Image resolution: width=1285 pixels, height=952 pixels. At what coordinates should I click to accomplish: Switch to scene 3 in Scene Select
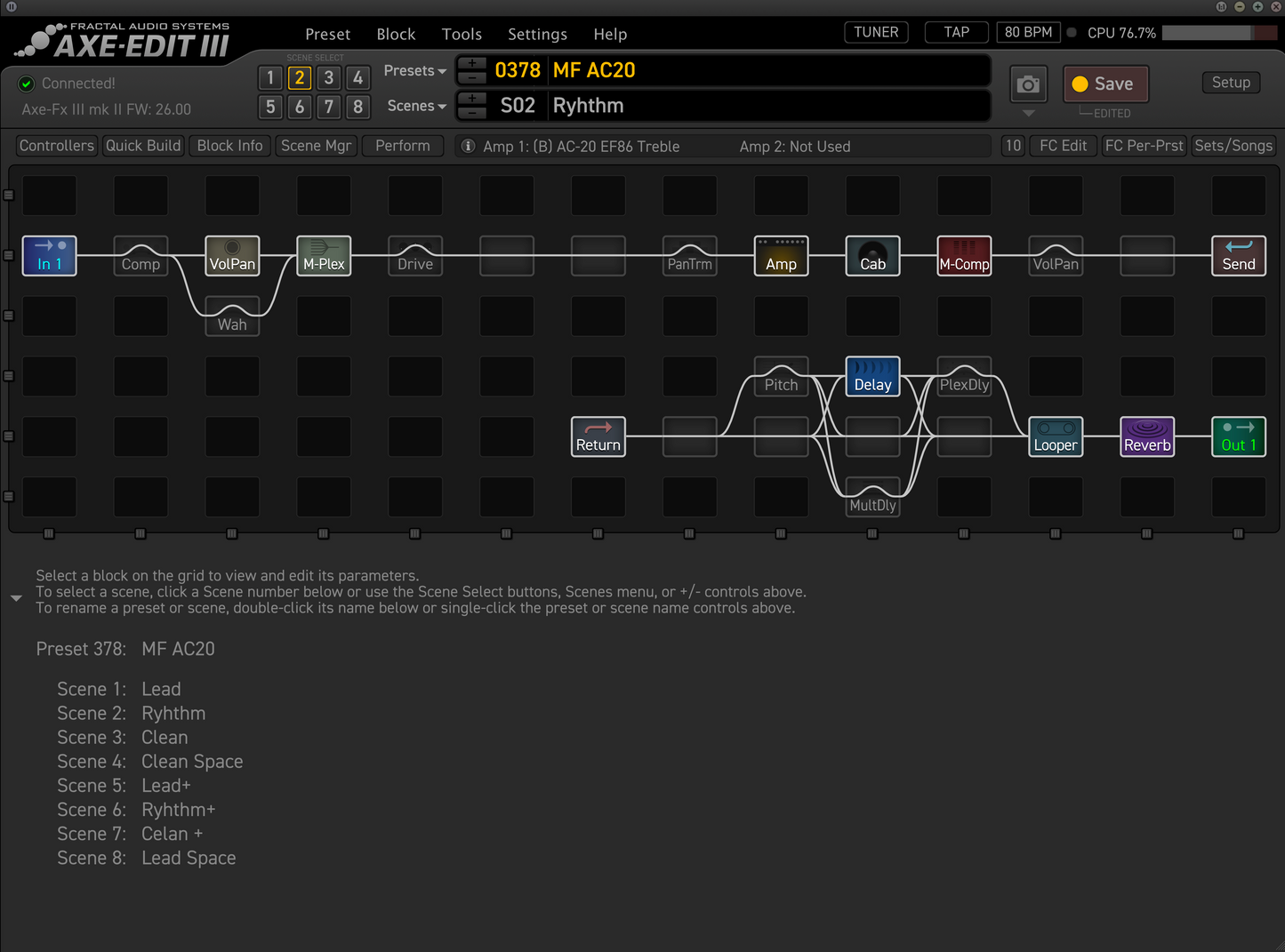pyautogui.click(x=329, y=78)
